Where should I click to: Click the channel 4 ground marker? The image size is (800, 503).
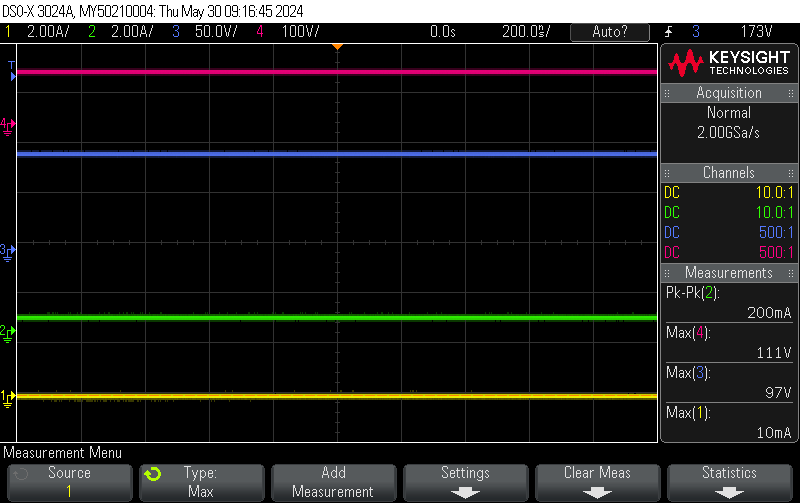[x=8, y=127]
